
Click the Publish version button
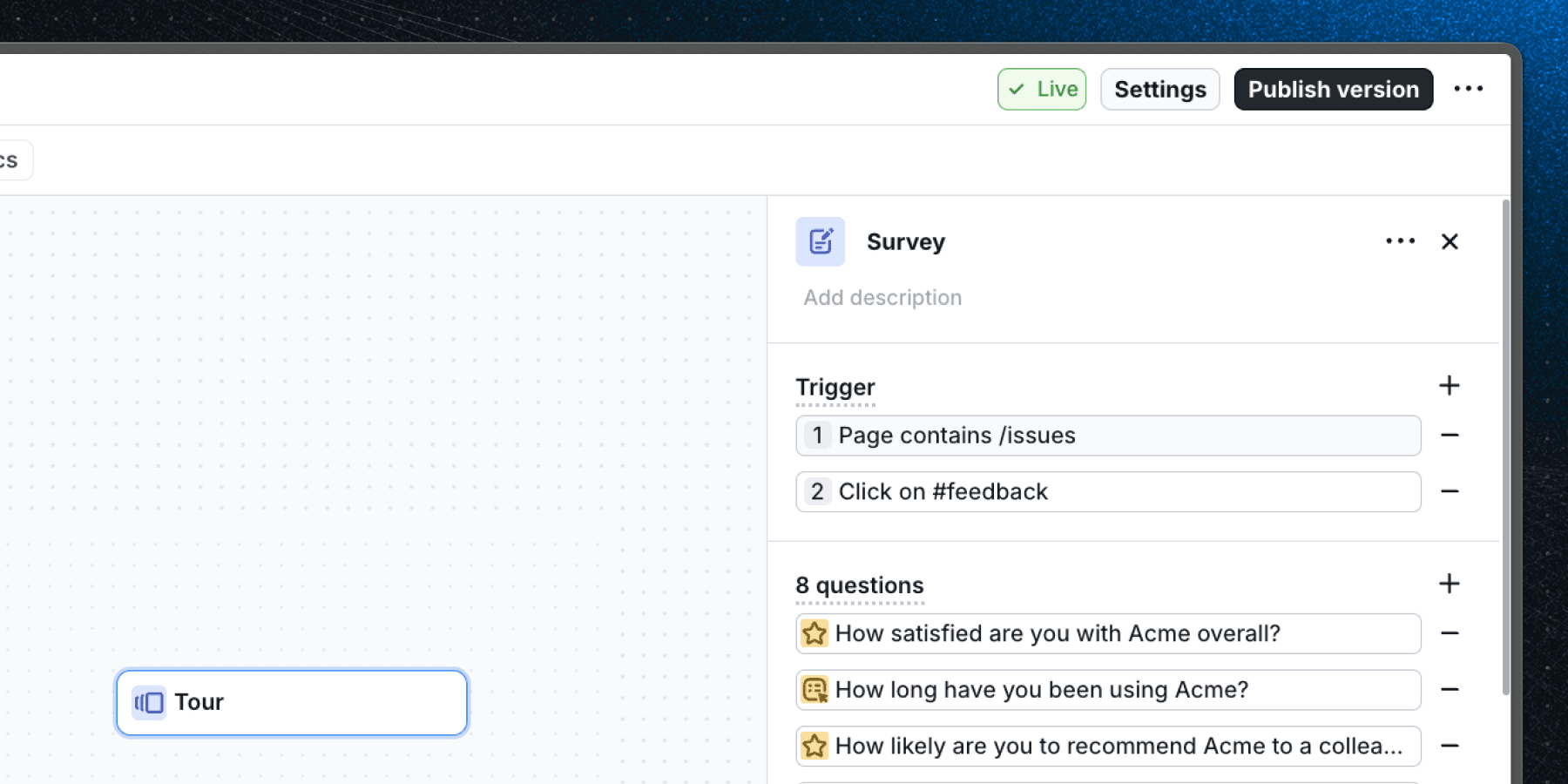point(1333,89)
